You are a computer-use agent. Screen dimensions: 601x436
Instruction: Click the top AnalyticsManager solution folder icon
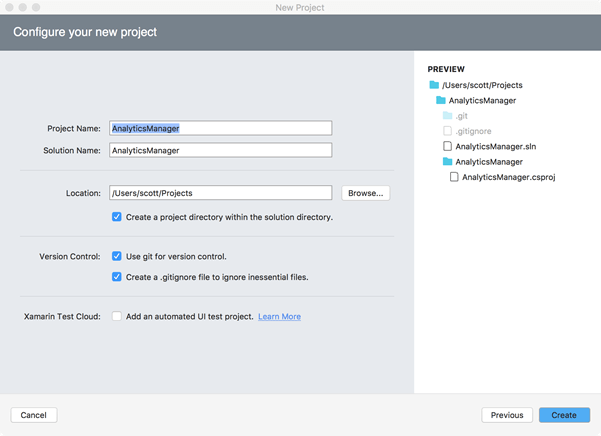click(x=440, y=101)
